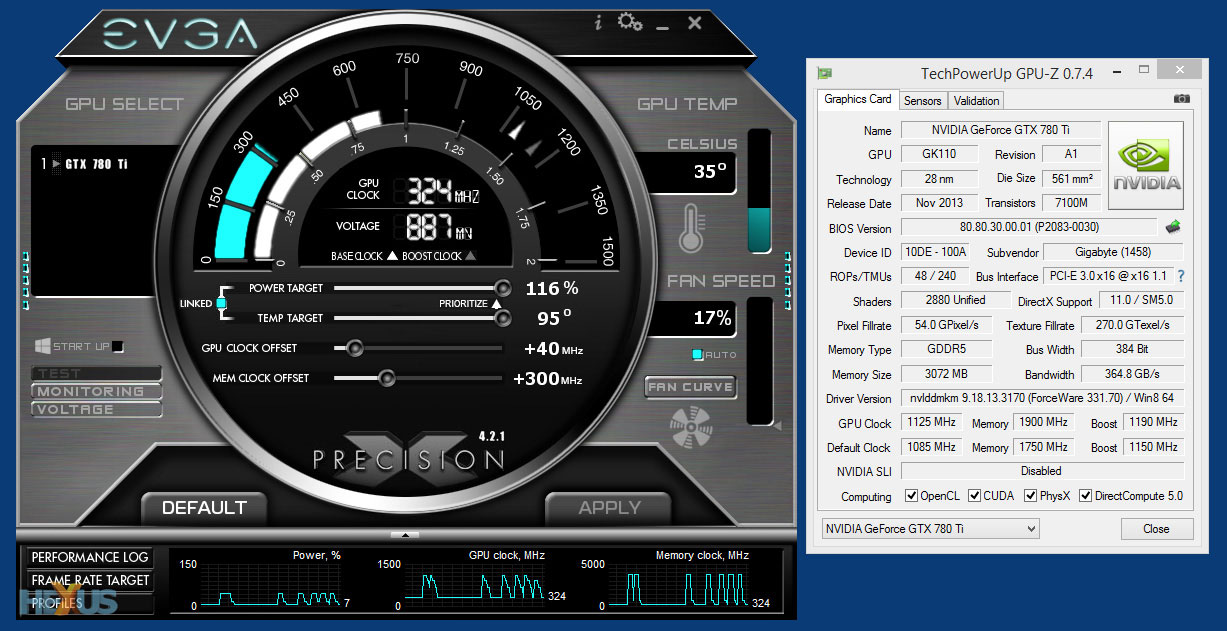The height and width of the screenshot is (631, 1227).
Task: Click the base clock triangle marker
Action: (x=391, y=256)
